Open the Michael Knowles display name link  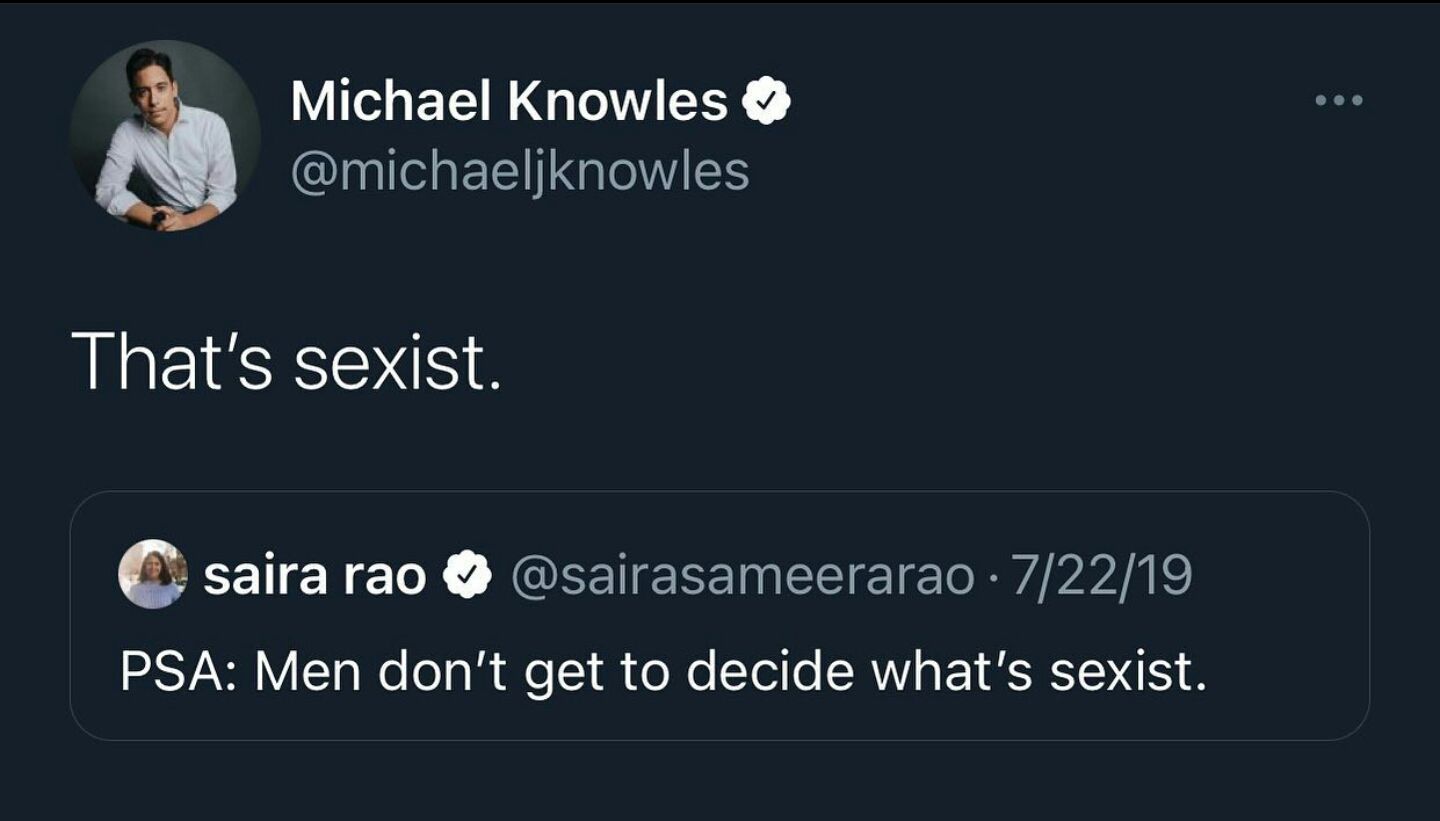pyautogui.click(x=508, y=102)
